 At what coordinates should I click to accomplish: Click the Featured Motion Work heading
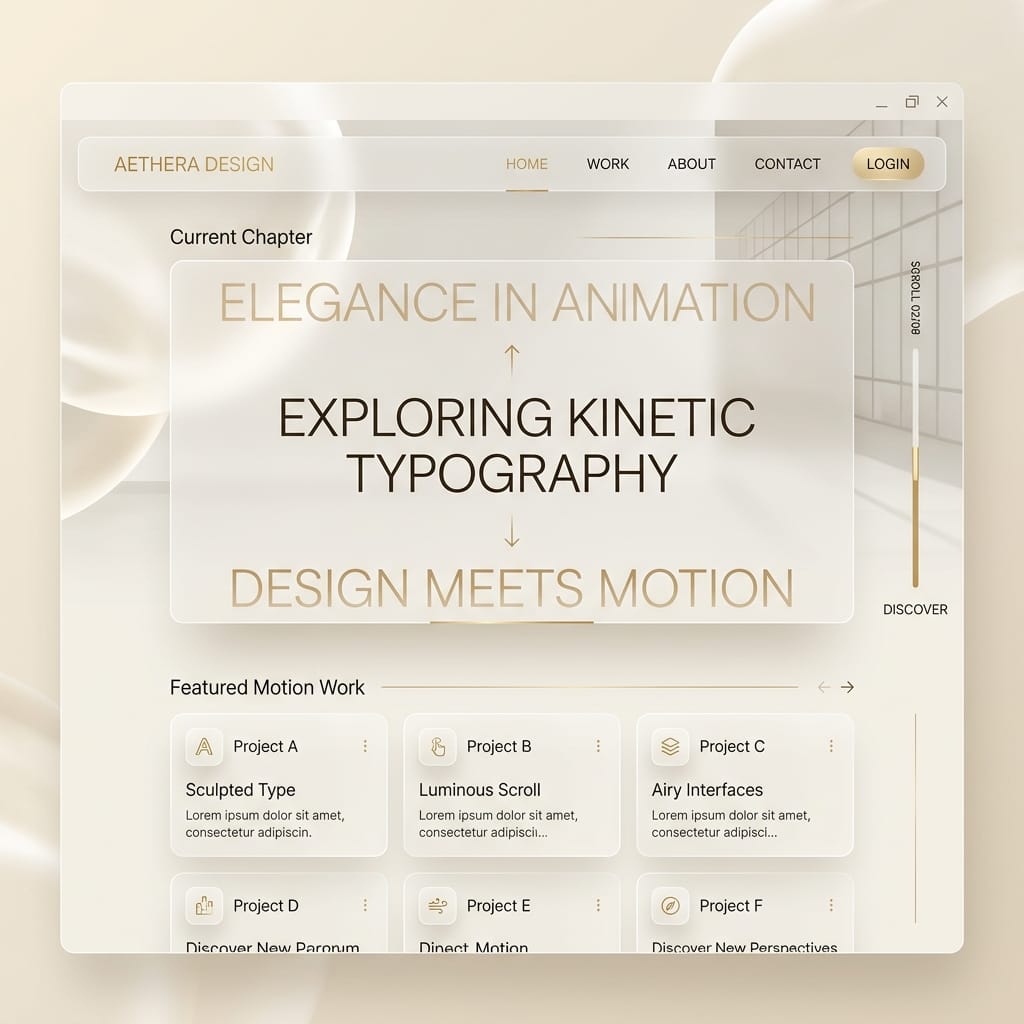coord(267,688)
